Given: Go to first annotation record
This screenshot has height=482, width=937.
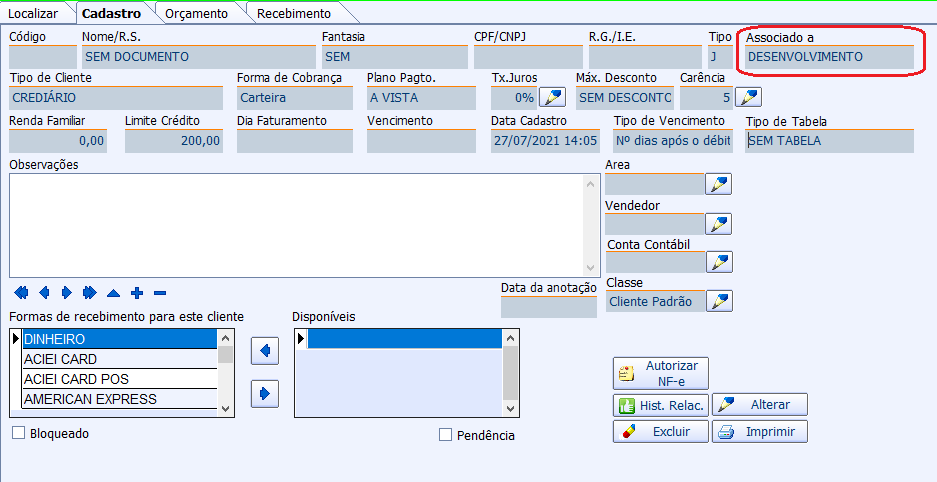Looking at the screenshot, I should (x=21, y=293).
